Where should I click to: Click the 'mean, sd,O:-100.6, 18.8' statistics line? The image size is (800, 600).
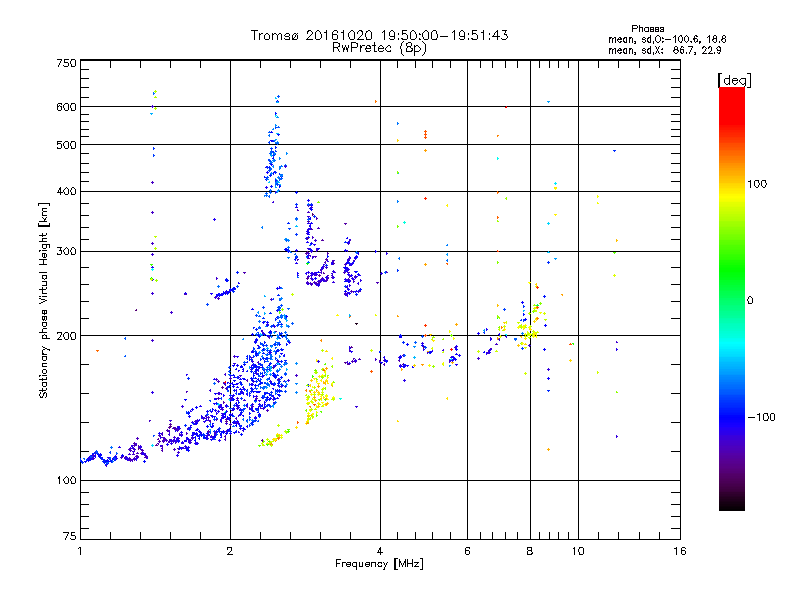point(667,39)
